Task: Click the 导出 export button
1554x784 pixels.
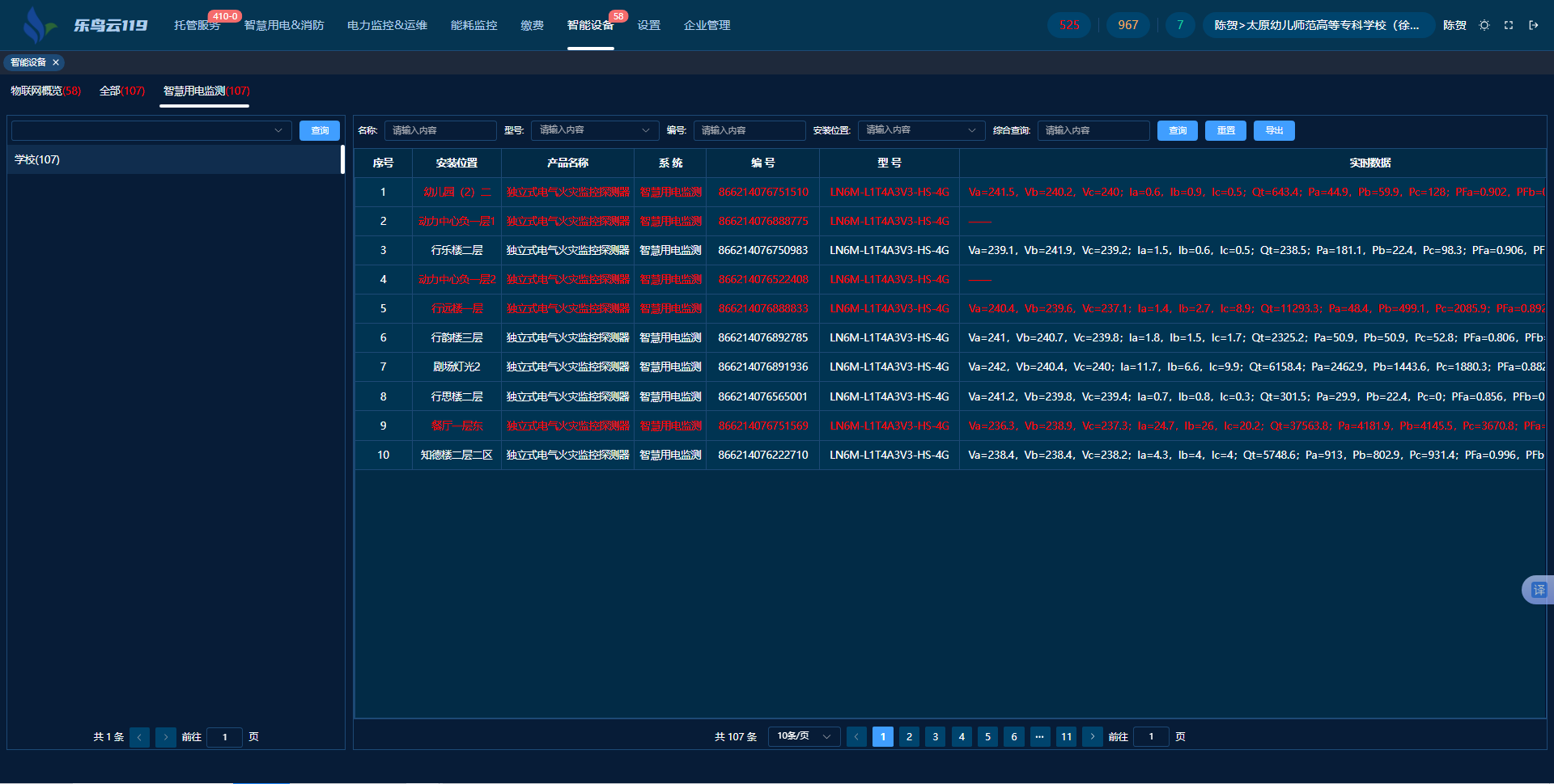Action: tap(1273, 130)
